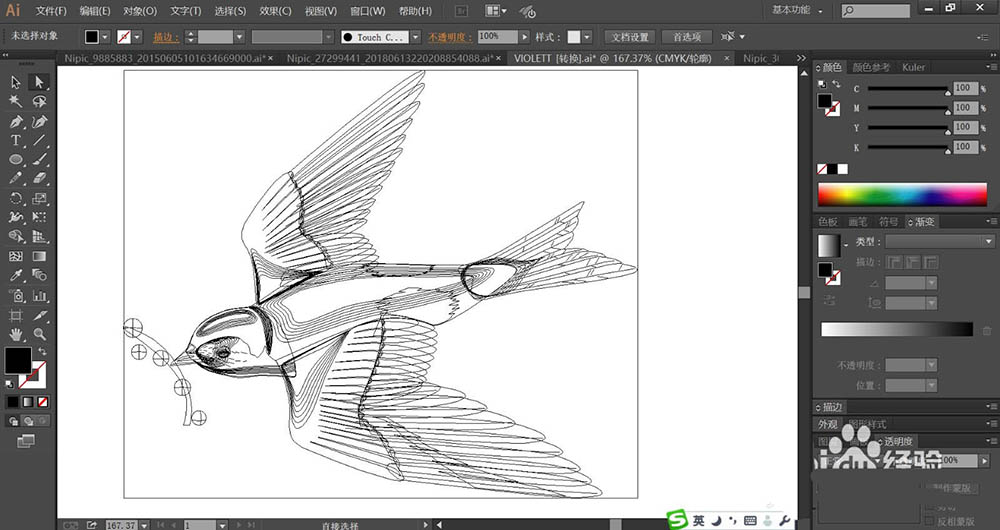Screen dimensions: 1000x530
Task: Reset default fill and stroke in toolbox
Action: point(10,384)
